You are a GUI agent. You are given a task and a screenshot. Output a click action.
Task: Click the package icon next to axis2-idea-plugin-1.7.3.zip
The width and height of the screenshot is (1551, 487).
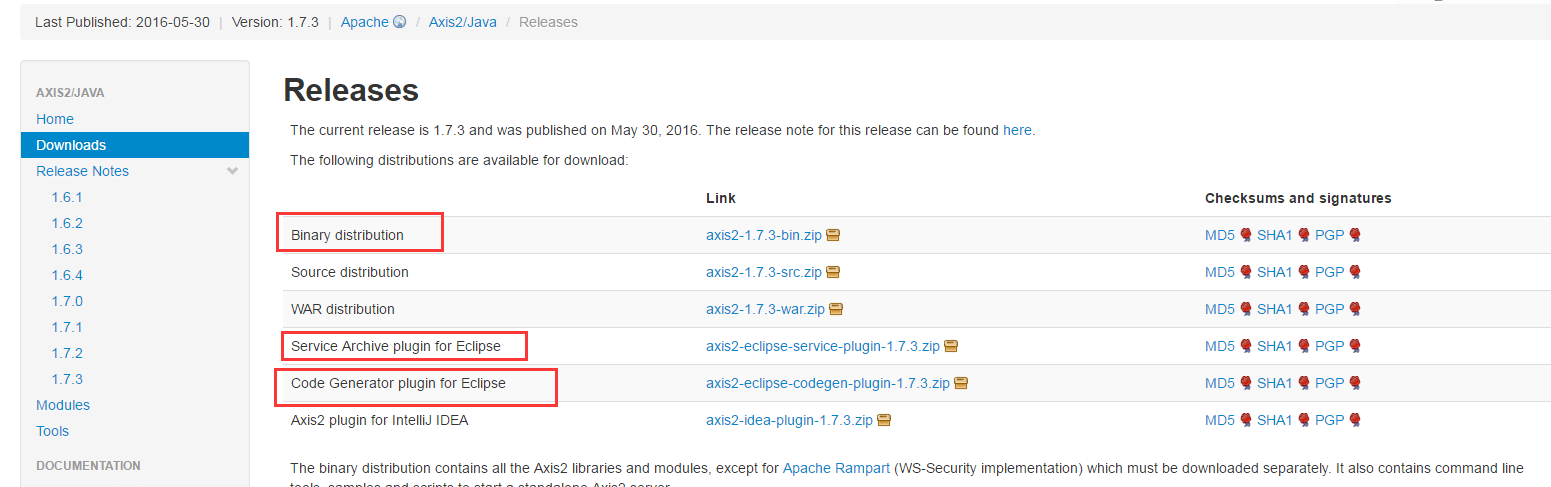(x=884, y=420)
